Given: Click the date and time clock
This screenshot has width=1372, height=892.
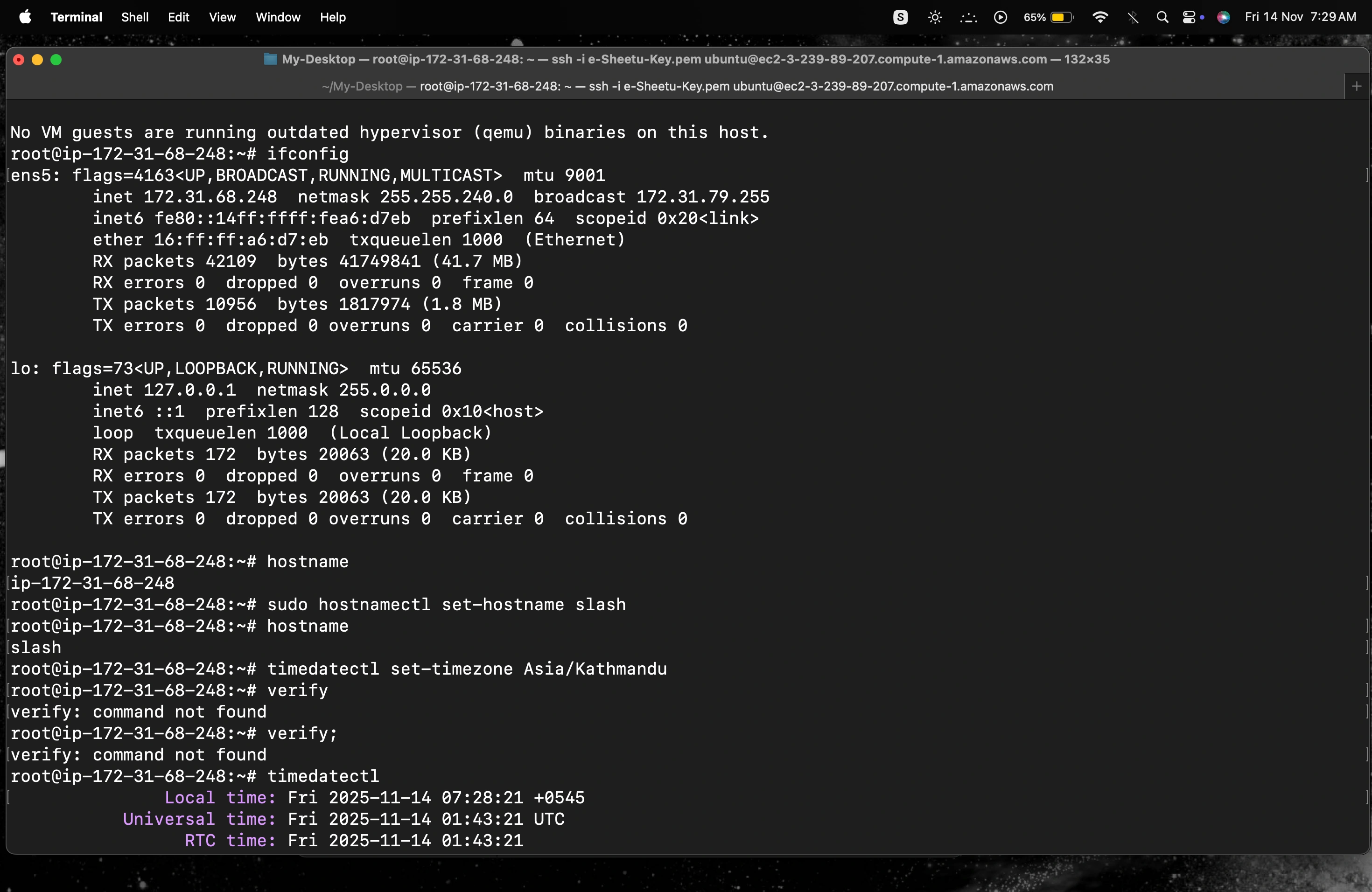Looking at the screenshot, I should [x=1300, y=17].
